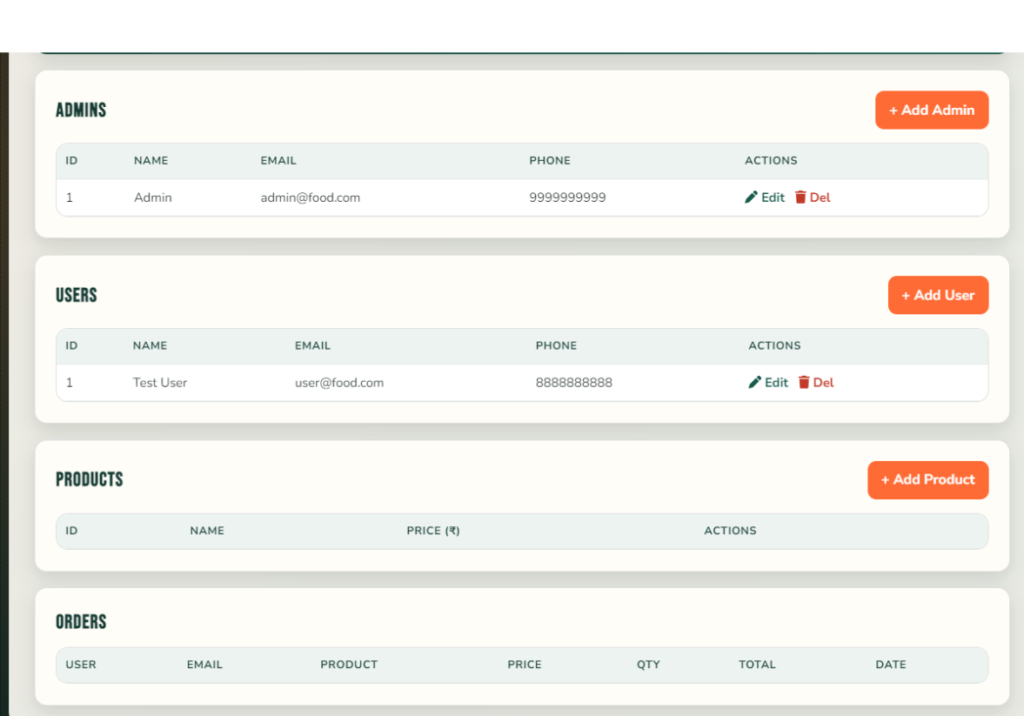1024x716 pixels.
Task: Click the NAME column header in Users table
Action: 149,345
